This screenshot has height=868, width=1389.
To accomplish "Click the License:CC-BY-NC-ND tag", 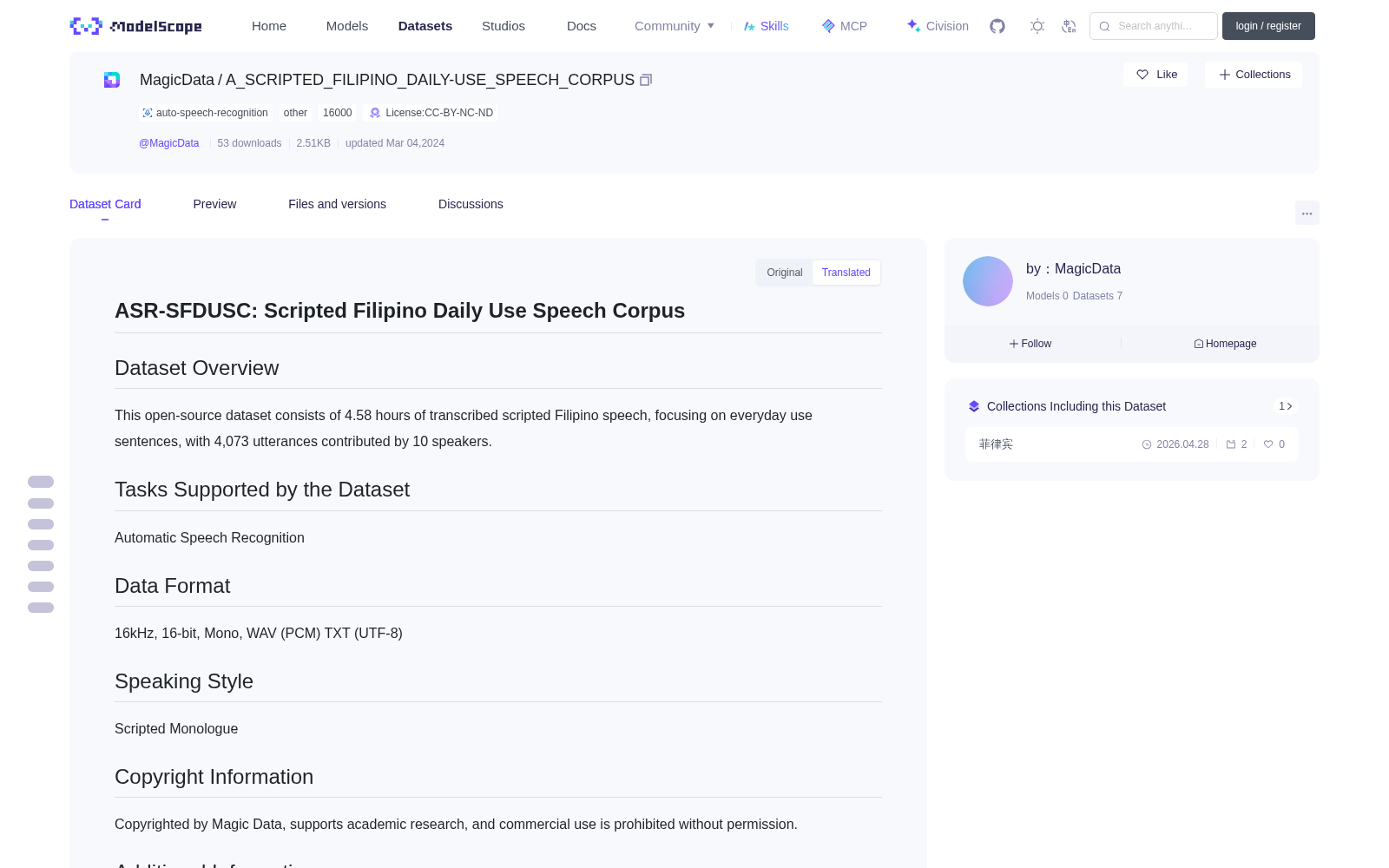I will pyautogui.click(x=431, y=113).
